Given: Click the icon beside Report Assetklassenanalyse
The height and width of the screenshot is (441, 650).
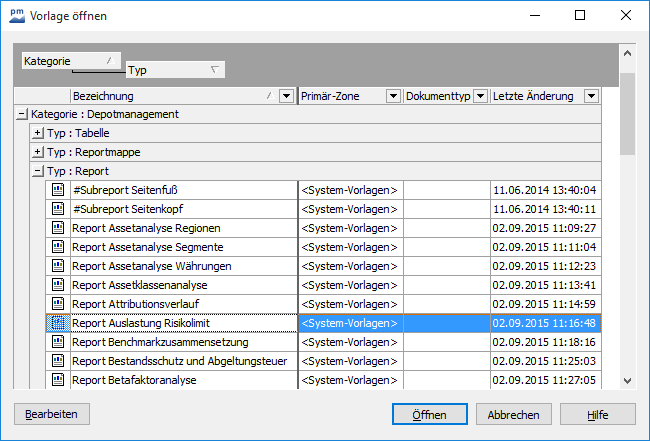Looking at the screenshot, I should [x=58, y=285].
